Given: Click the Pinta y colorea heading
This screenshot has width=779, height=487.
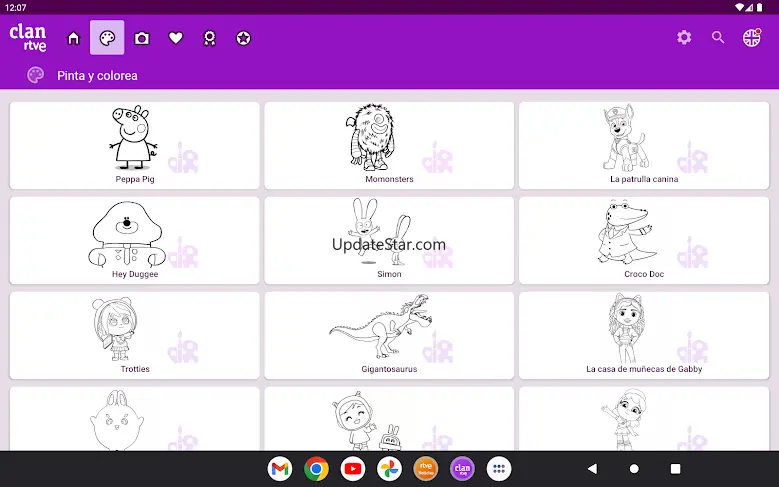Looking at the screenshot, I should point(97,76).
